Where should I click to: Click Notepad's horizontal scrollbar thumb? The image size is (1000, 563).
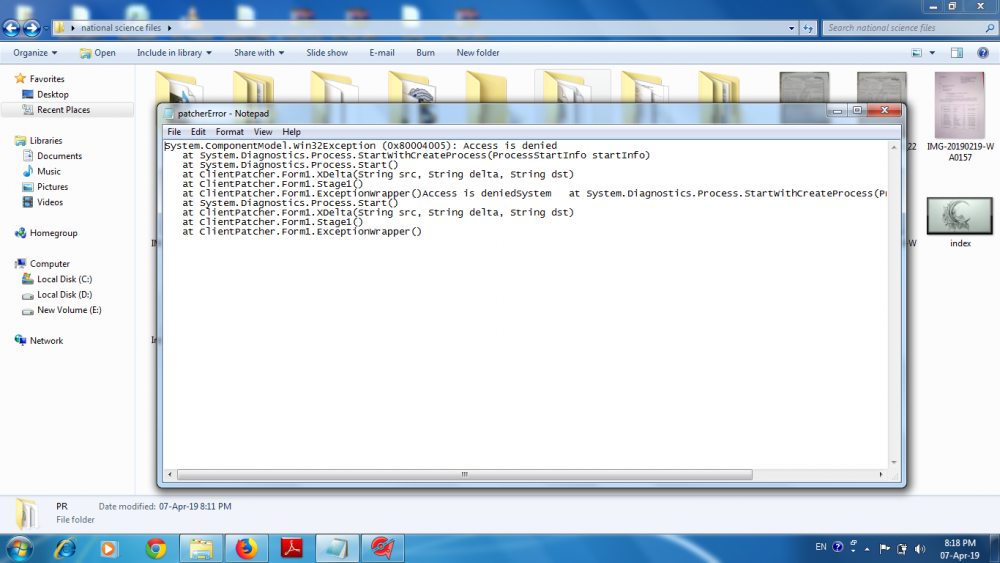(x=462, y=475)
